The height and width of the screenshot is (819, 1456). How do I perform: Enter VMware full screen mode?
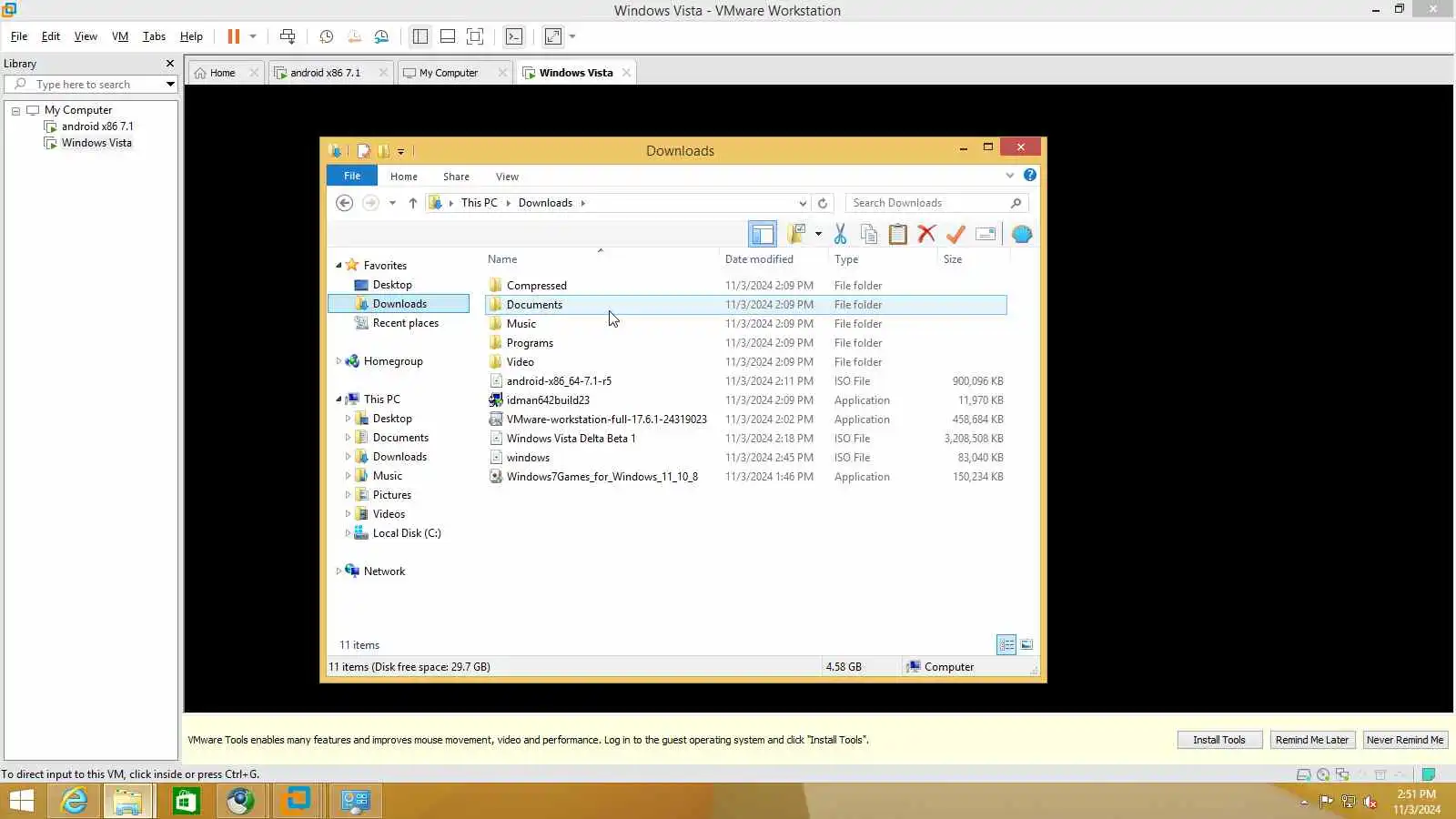coord(475,36)
